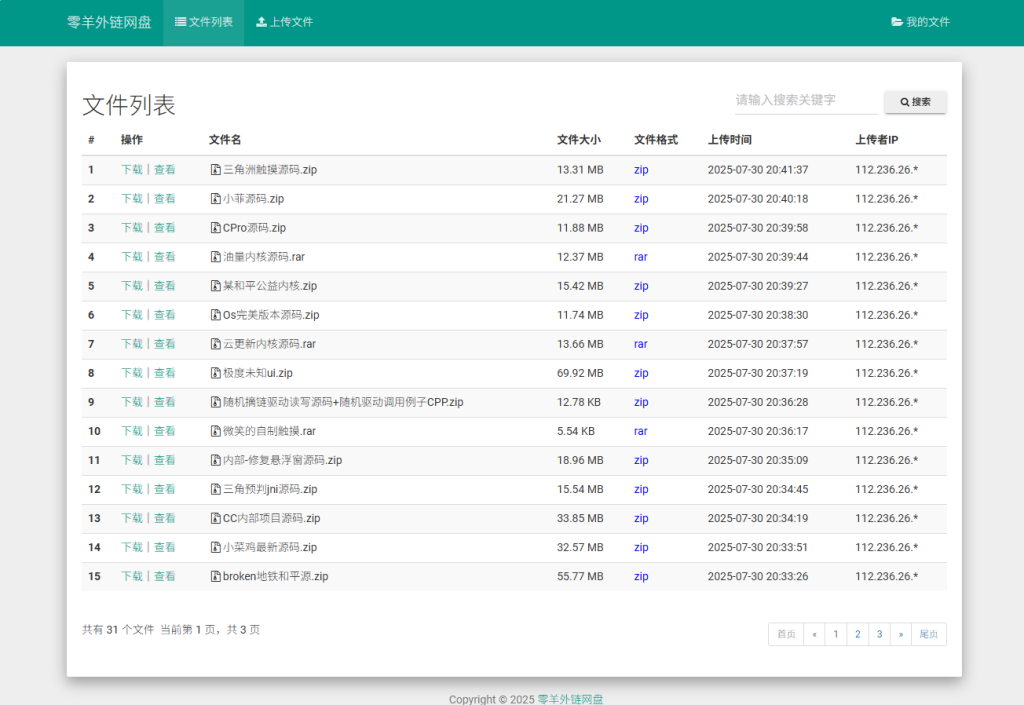Click file icon beside 内部-修复悬浮窗源码.zip
Screen dimensions: 1024x705
[216, 460]
